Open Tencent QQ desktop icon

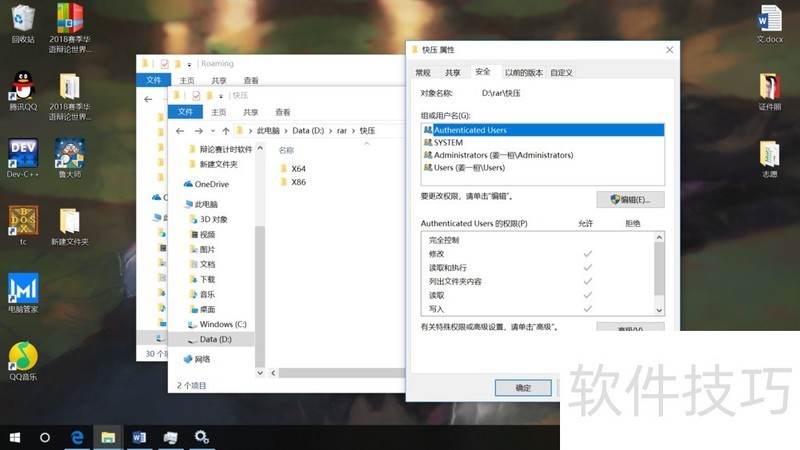[x=23, y=90]
